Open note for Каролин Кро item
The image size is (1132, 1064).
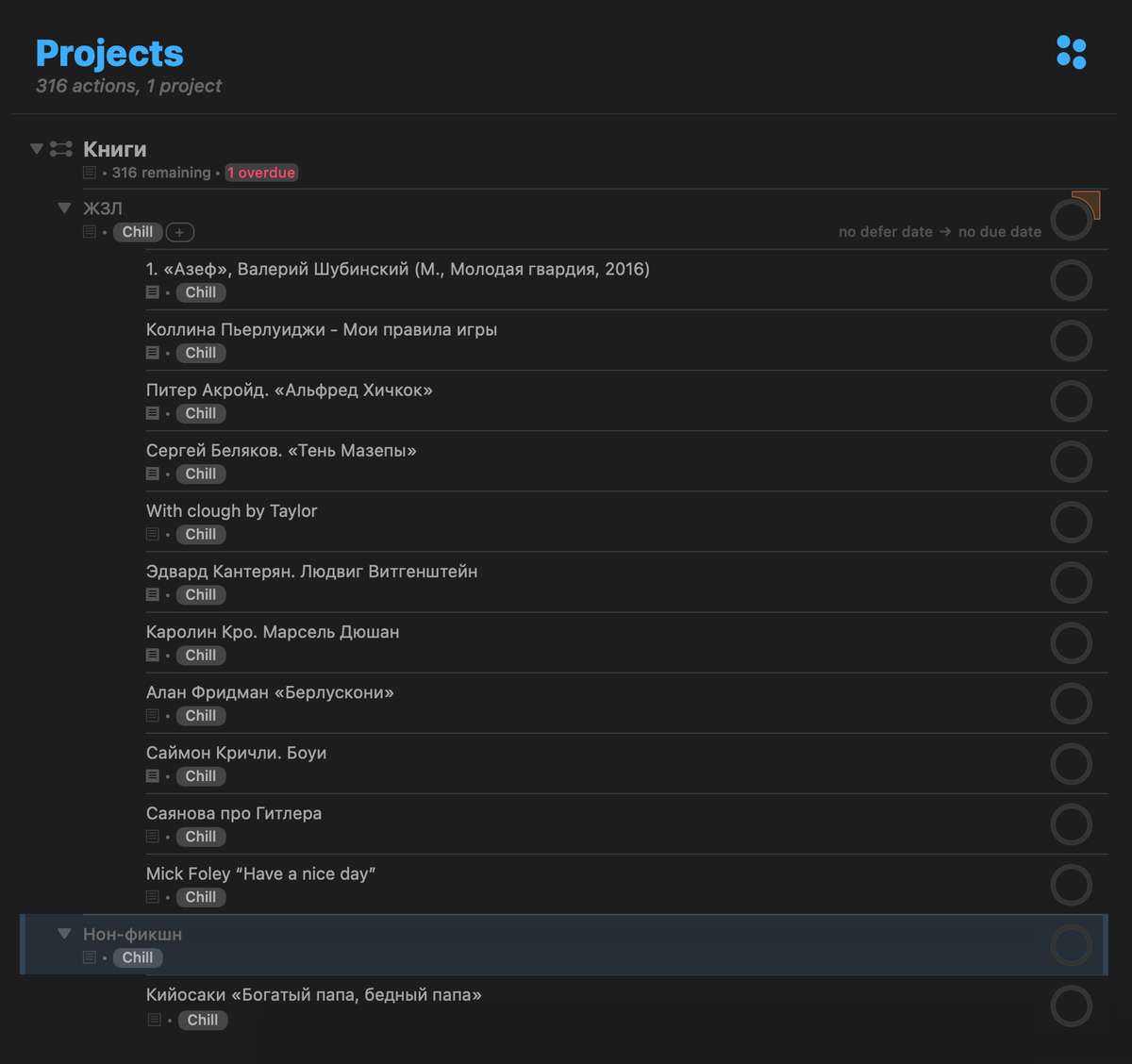(x=153, y=655)
